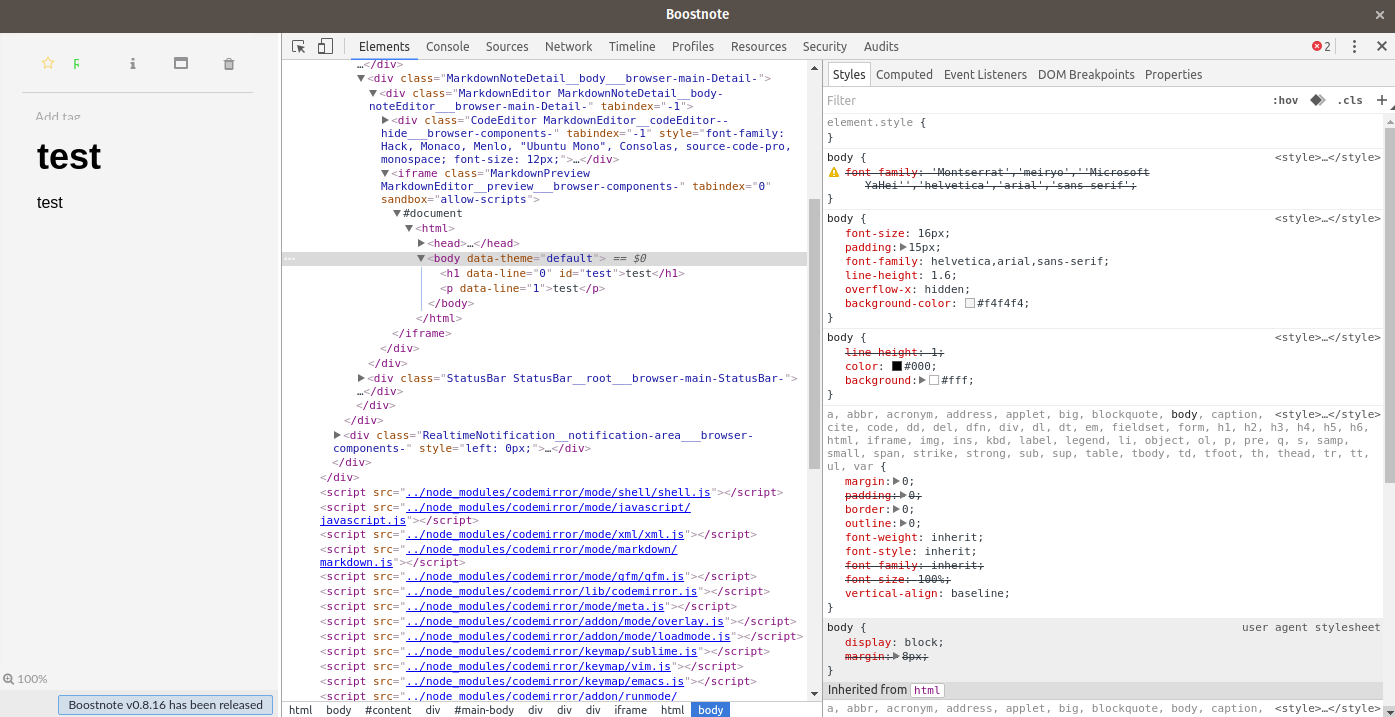This screenshot has width=1395, height=717.
Task: Open the Sources tab
Action: (x=507, y=46)
